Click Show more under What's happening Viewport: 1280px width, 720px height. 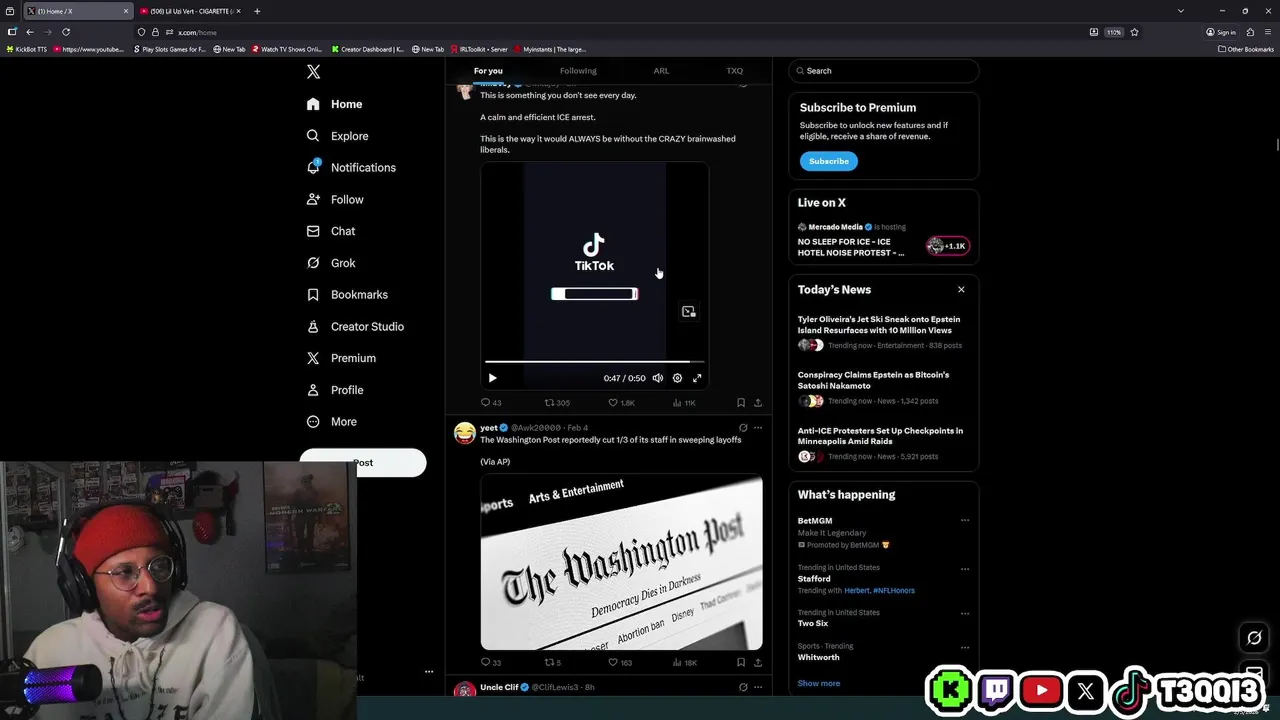click(x=819, y=683)
